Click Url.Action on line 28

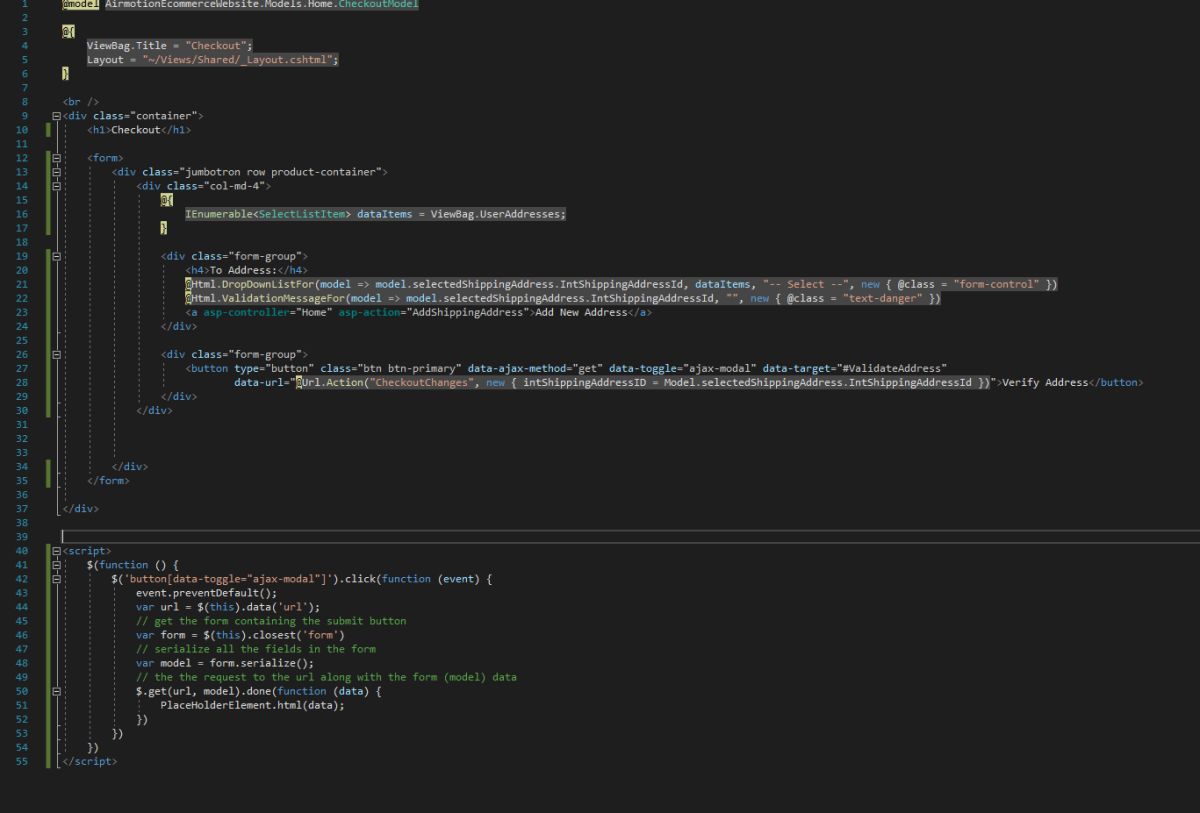pyautogui.click(x=332, y=382)
